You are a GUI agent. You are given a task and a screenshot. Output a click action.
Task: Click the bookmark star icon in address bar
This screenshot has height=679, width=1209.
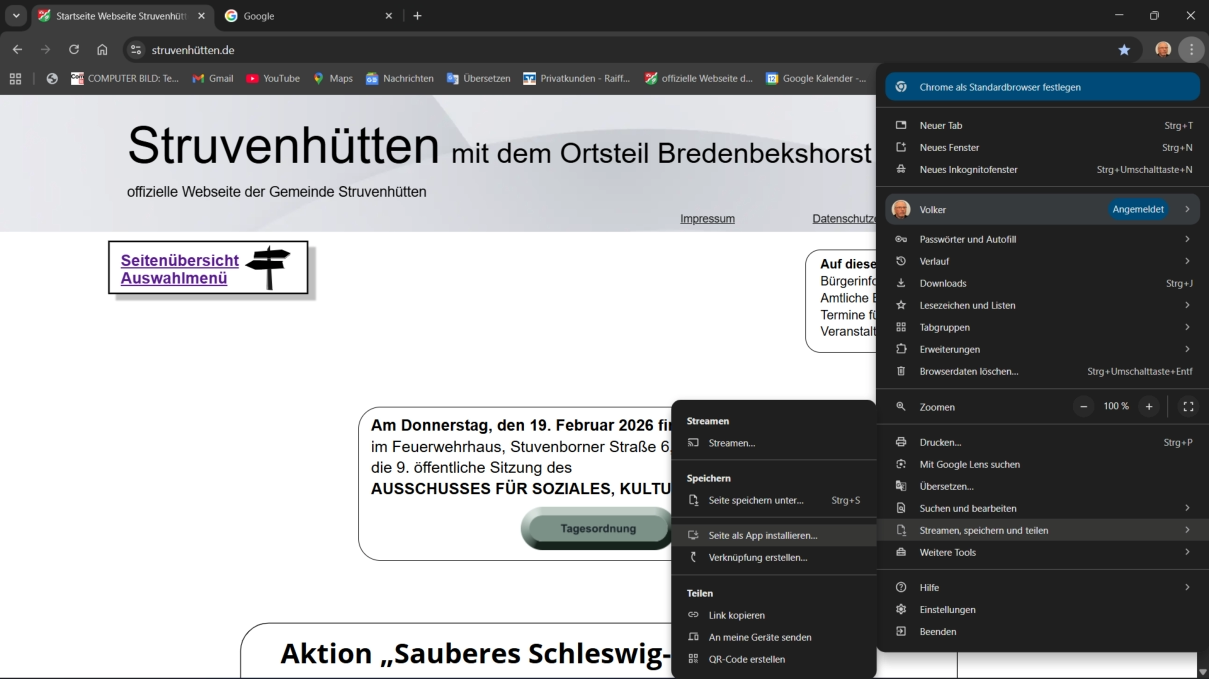coord(1124,50)
